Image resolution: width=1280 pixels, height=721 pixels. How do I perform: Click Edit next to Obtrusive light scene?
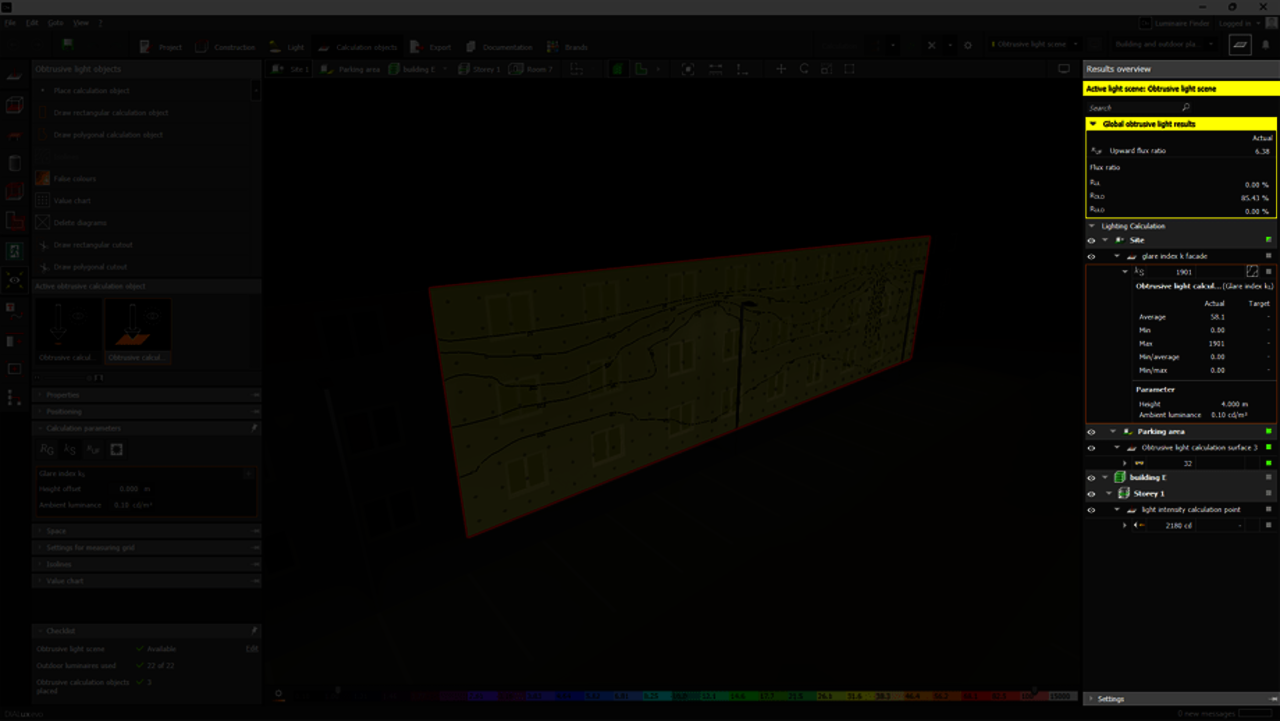point(252,649)
